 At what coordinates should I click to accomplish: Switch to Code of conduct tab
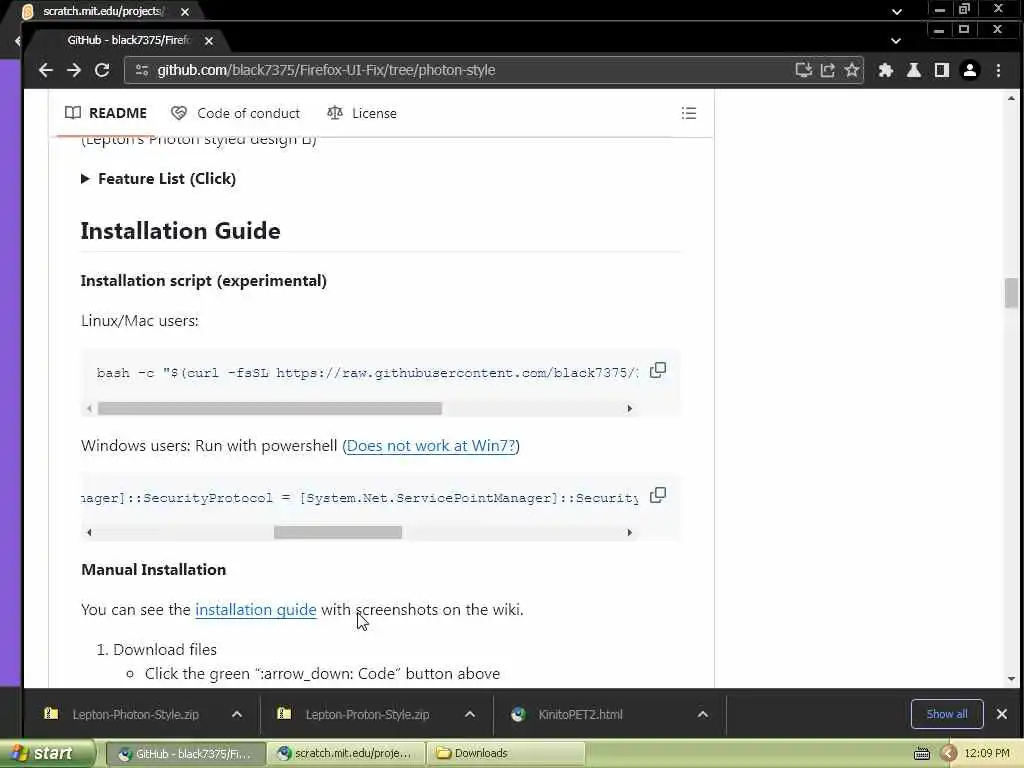pyautogui.click(x=236, y=113)
